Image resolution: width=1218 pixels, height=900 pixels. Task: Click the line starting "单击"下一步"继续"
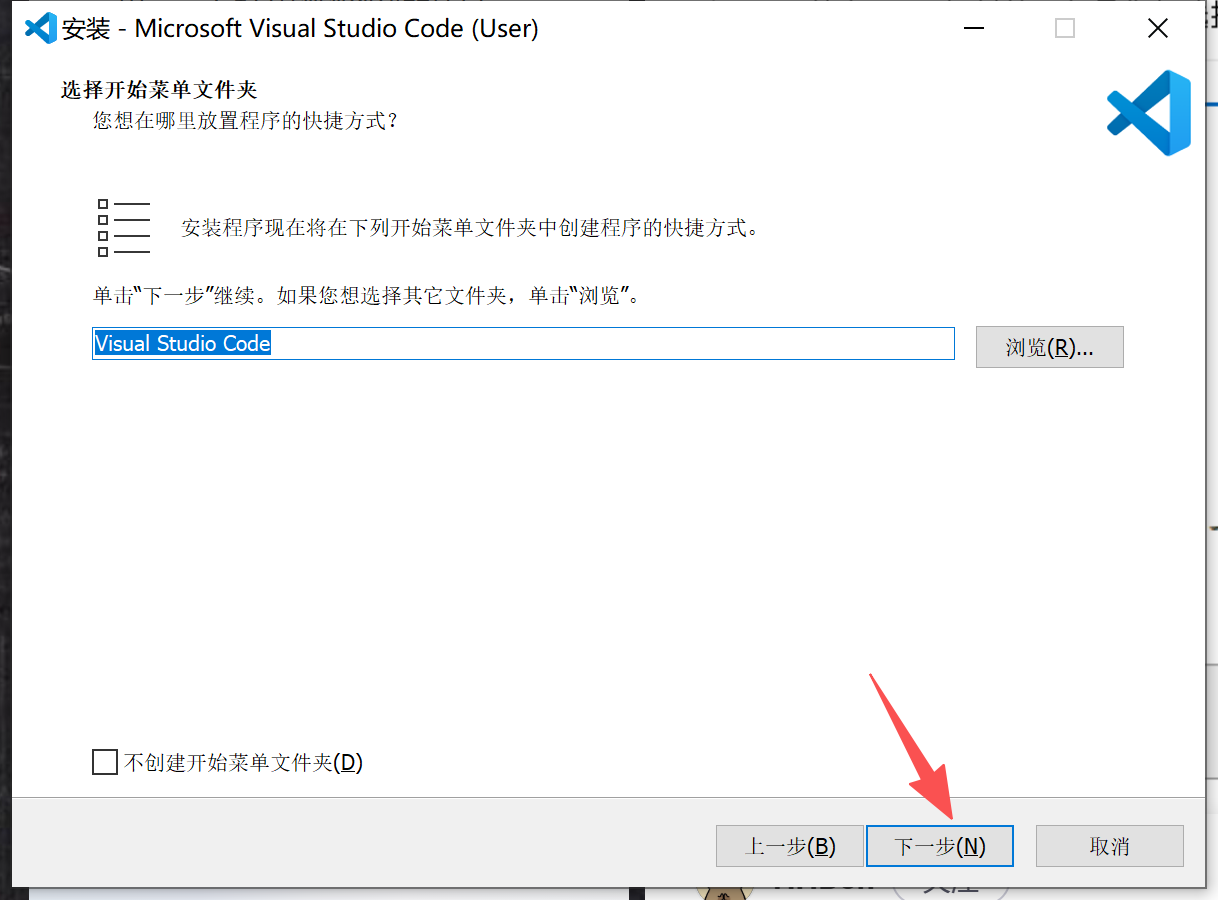pos(367,296)
